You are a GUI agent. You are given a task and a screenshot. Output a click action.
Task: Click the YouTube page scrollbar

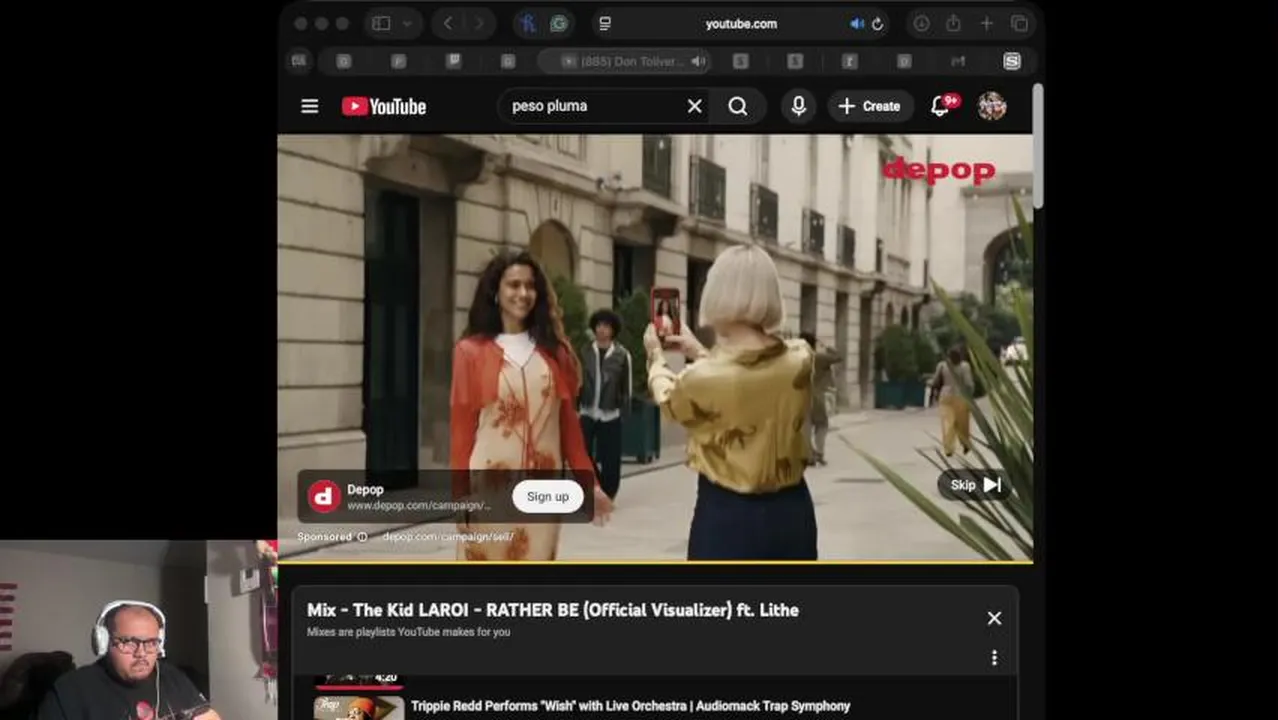(1037, 147)
